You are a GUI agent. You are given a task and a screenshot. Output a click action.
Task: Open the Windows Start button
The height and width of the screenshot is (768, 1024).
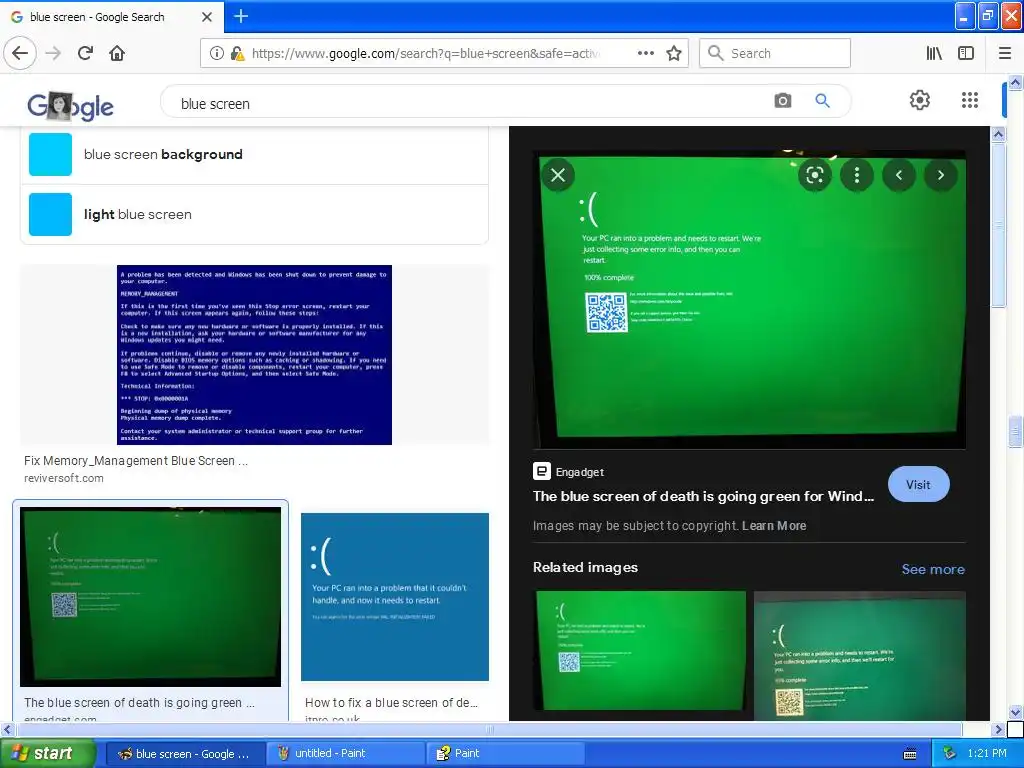tap(48, 753)
